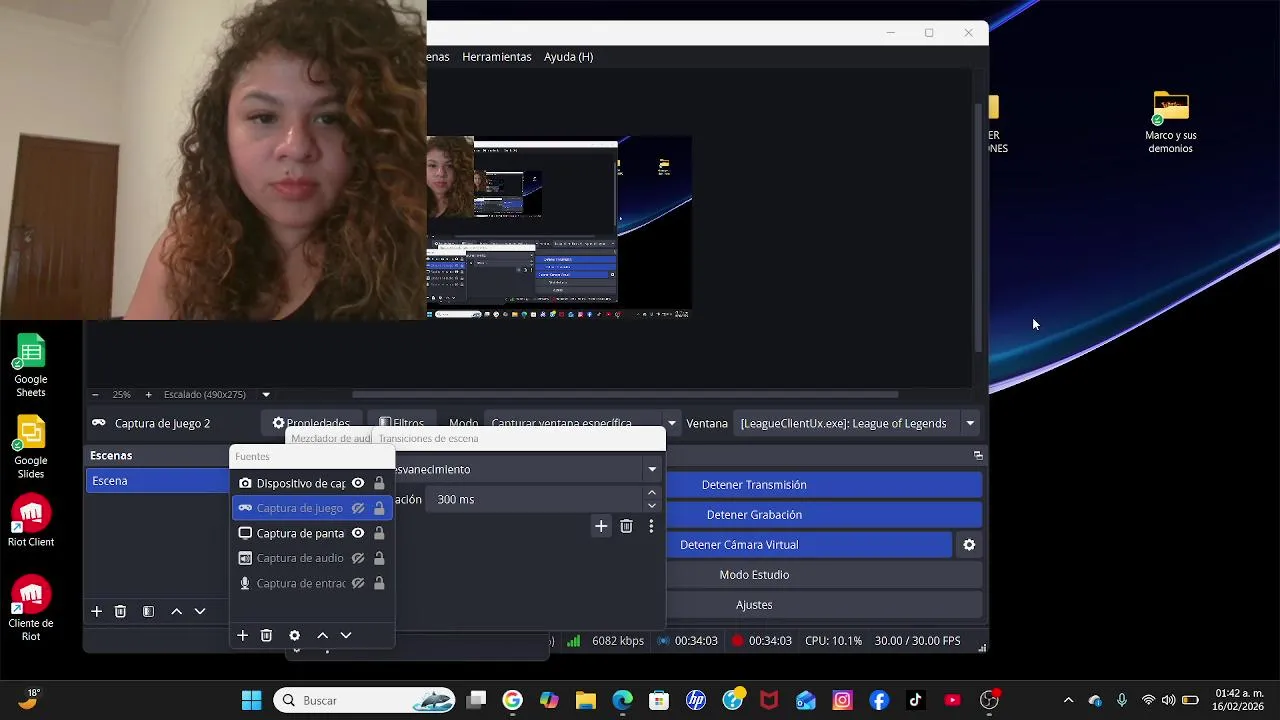The image size is (1280, 720).
Task: Click the 300 ms duration field
Action: coord(536,499)
